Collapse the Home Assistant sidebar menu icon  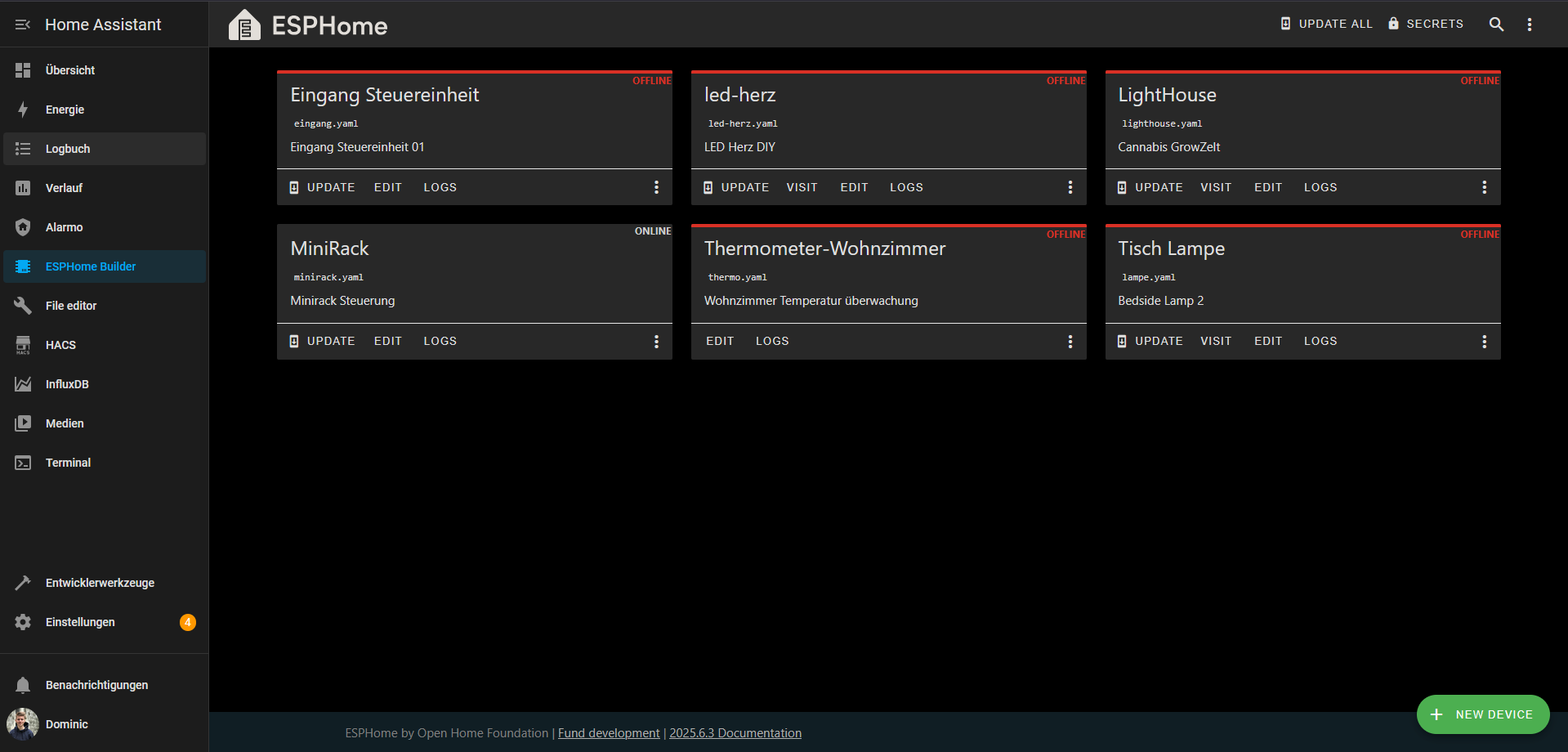tap(23, 25)
